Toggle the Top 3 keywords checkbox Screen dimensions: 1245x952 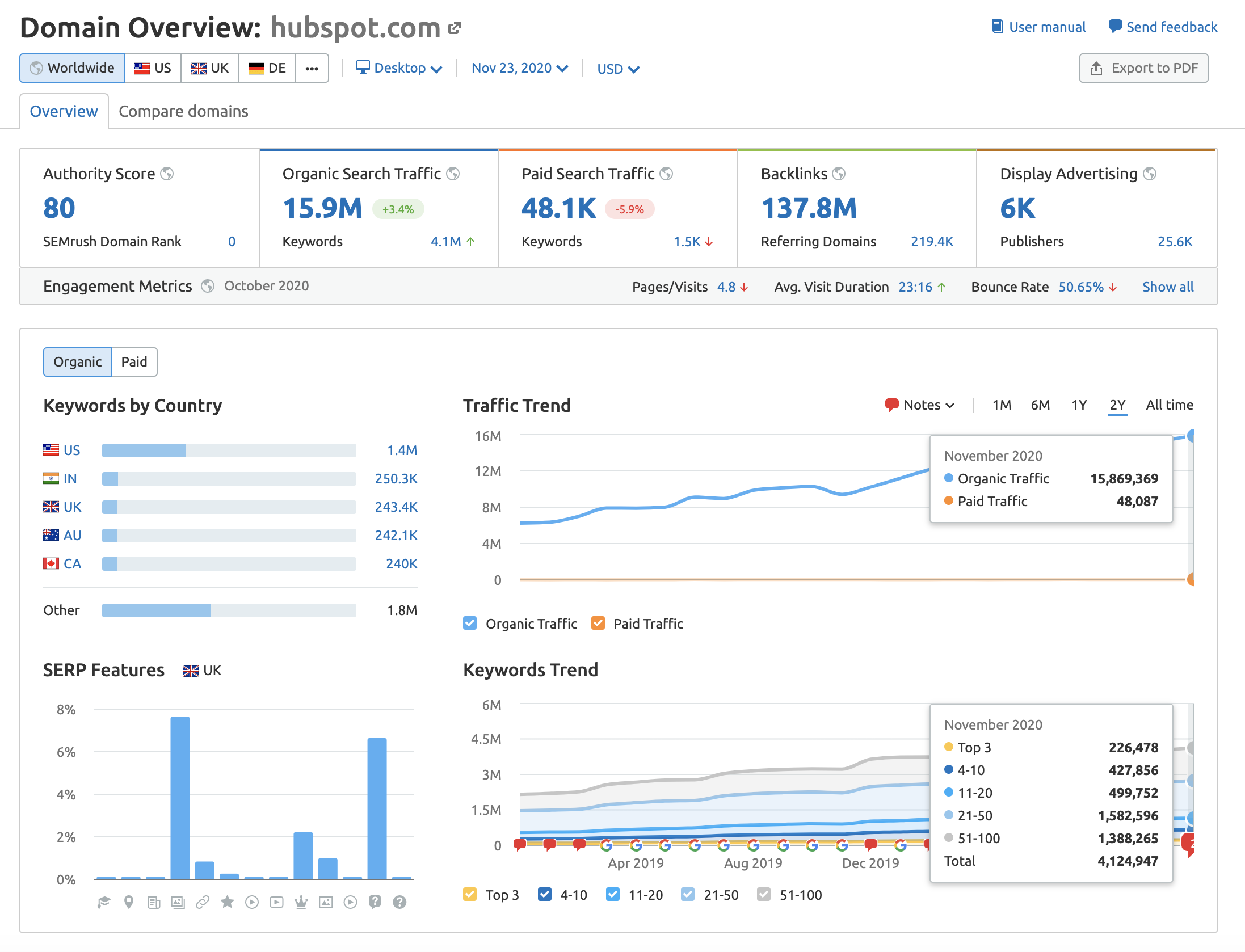click(x=470, y=894)
